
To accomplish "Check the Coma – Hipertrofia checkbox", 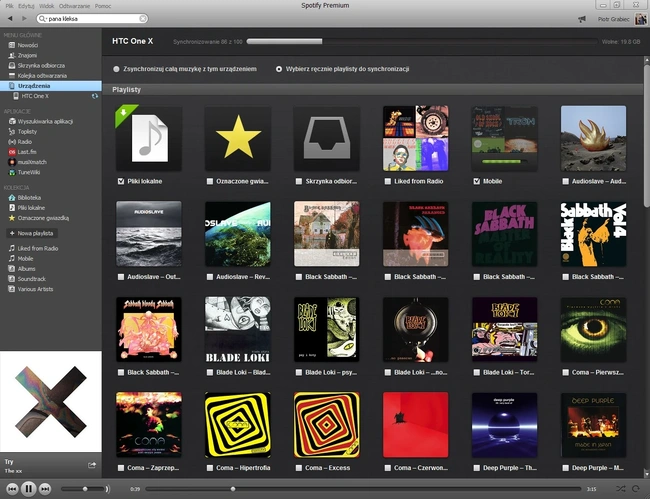I will pos(210,468).
